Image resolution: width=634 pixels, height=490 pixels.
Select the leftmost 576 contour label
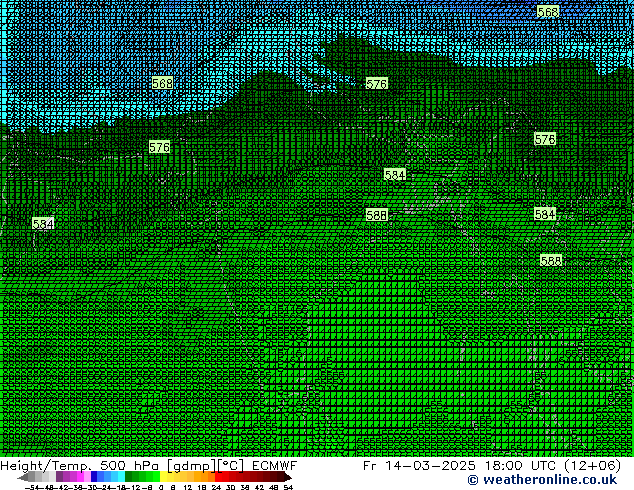coord(159,147)
